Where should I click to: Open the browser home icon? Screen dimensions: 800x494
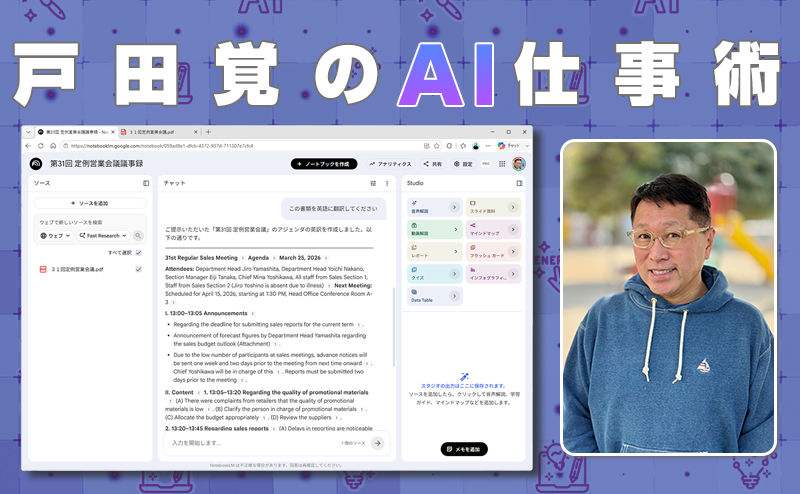(x=53, y=146)
